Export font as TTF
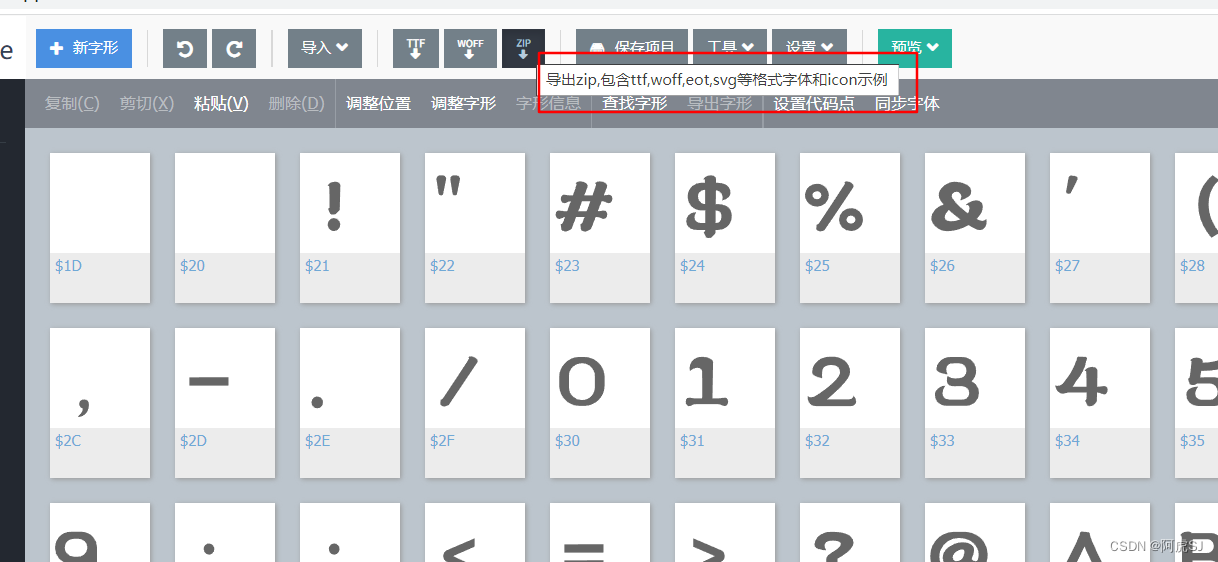Viewport: 1218px width, 562px height. tap(416, 48)
